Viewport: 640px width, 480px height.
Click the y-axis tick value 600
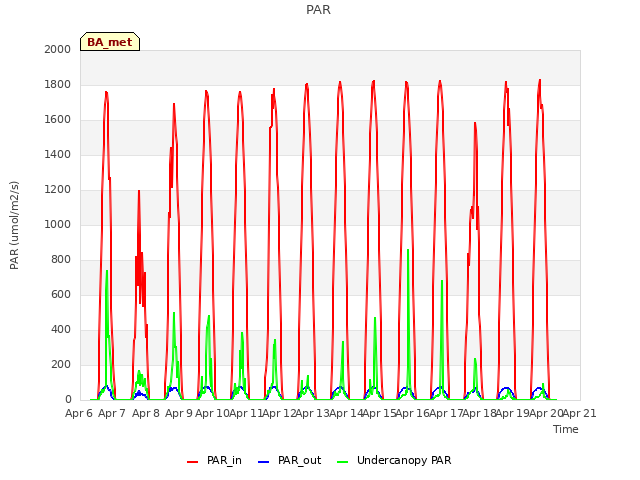(x=61, y=294)
